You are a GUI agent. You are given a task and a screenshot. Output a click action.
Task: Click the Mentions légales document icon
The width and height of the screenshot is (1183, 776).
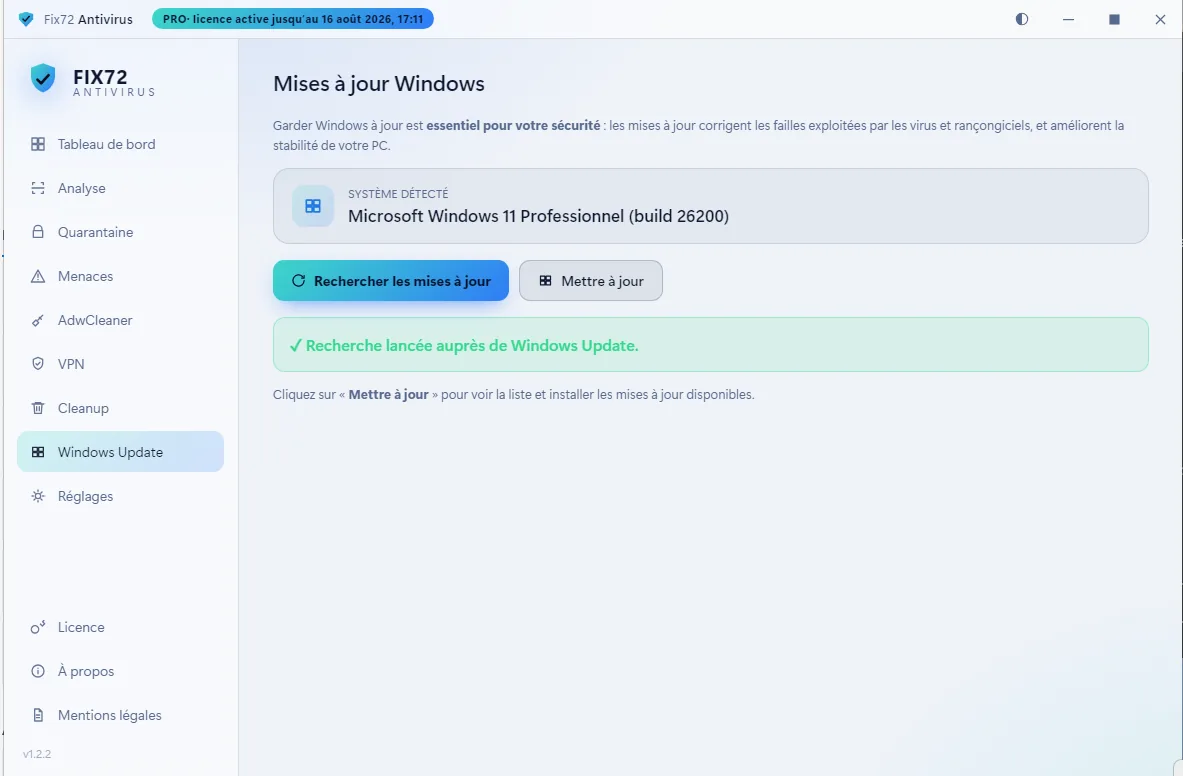38,715
